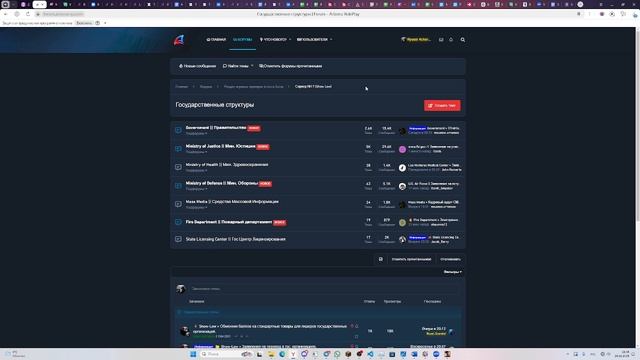Open last poster avatar in Government row
The image size is (640, 360).
(402, 131)
